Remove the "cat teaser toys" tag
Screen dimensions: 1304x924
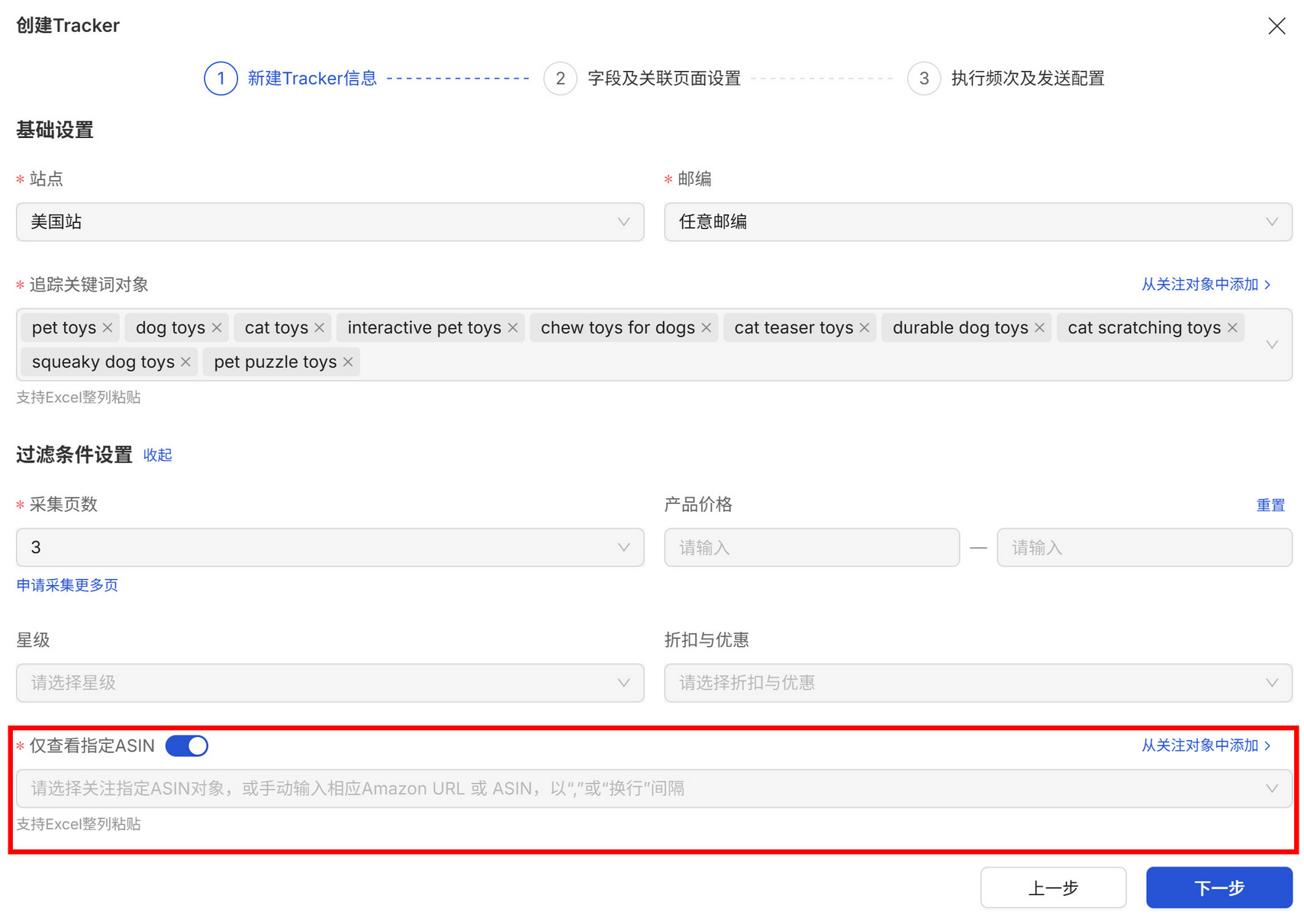pyautogui.click(x=865, y=328)
